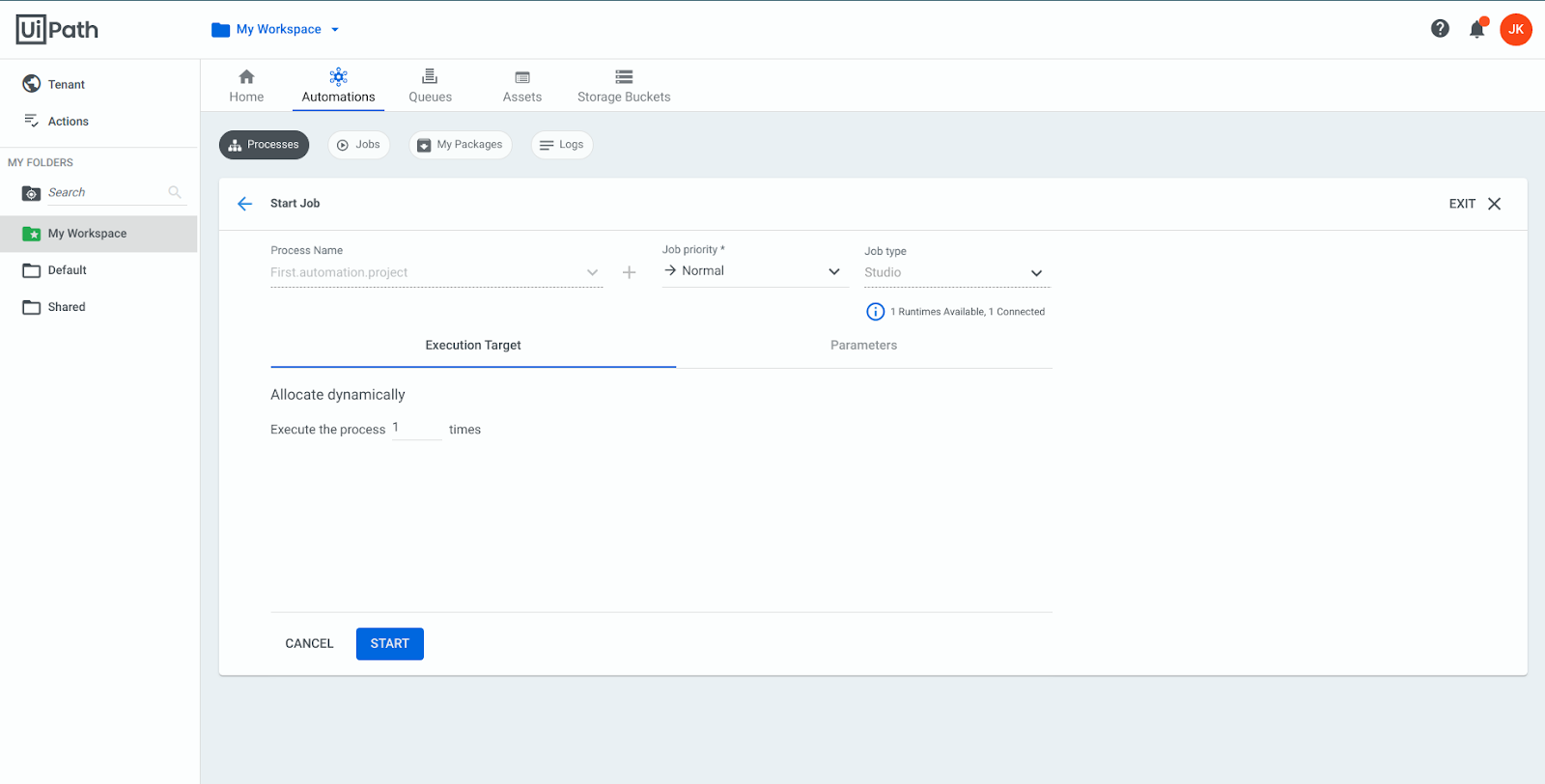Image resolution: width=1545 pixels, height=784 pixels.
Task: Click the Storage Buckets icon
Action: (624, 76)
